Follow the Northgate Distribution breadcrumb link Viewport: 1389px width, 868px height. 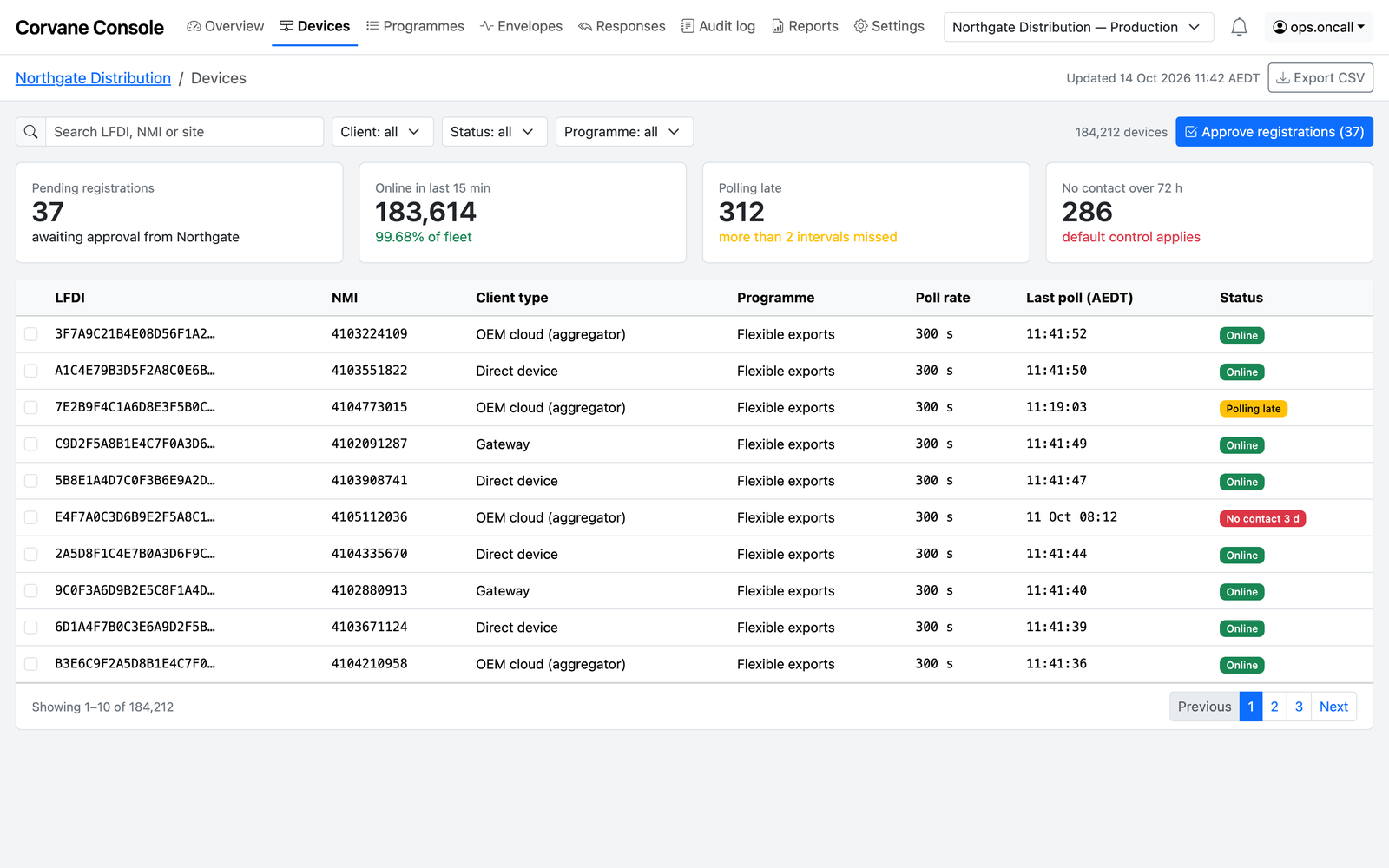(x=93, y=78)
